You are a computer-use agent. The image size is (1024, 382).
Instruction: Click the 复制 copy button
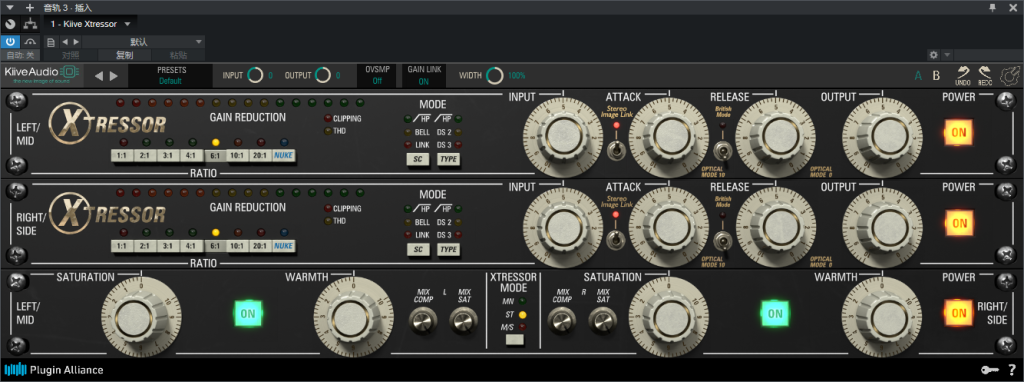pos(124,55)
